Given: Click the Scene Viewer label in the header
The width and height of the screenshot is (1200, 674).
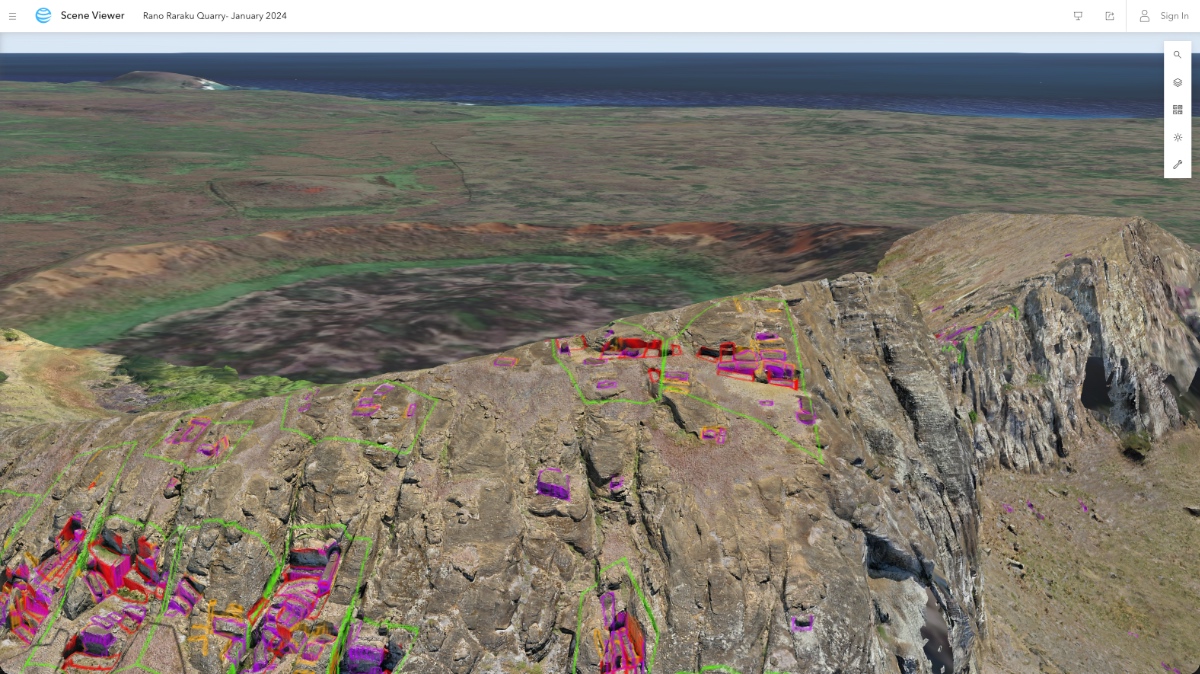Looking at the screenshot, I should point(91,15).
